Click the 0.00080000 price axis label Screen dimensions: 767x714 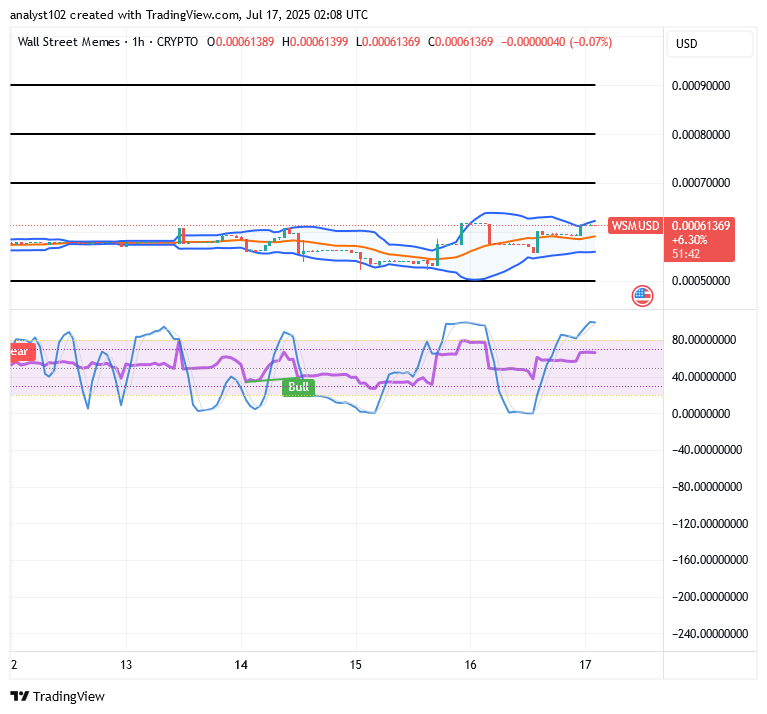coord(701,134)
